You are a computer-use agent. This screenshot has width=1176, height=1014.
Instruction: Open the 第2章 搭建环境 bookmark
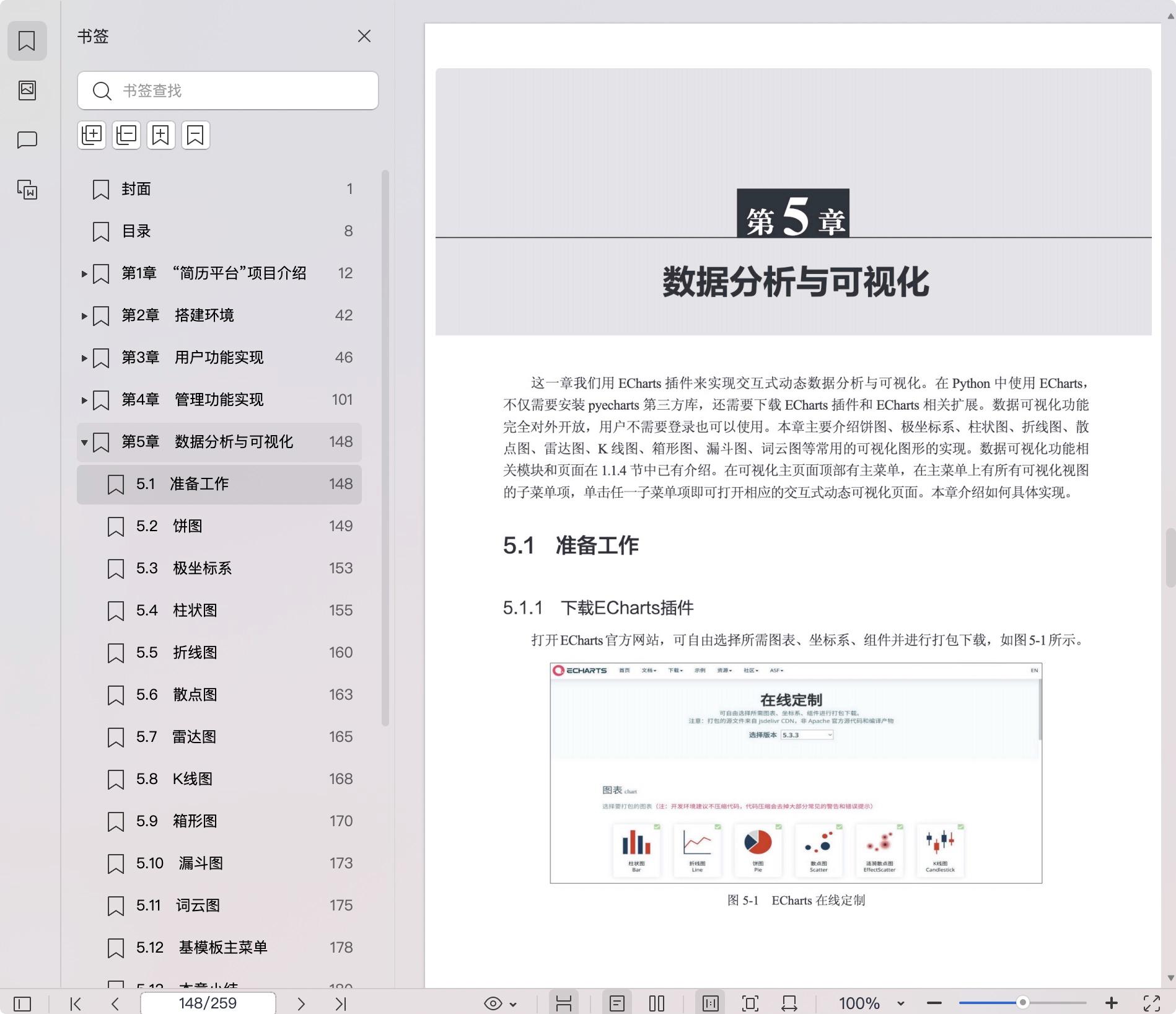click(x=219, y=315)
